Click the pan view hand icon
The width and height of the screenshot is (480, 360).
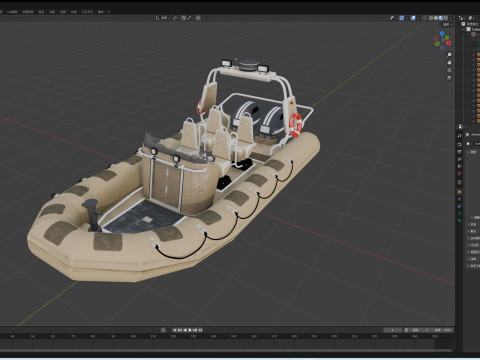coord(449,62)
